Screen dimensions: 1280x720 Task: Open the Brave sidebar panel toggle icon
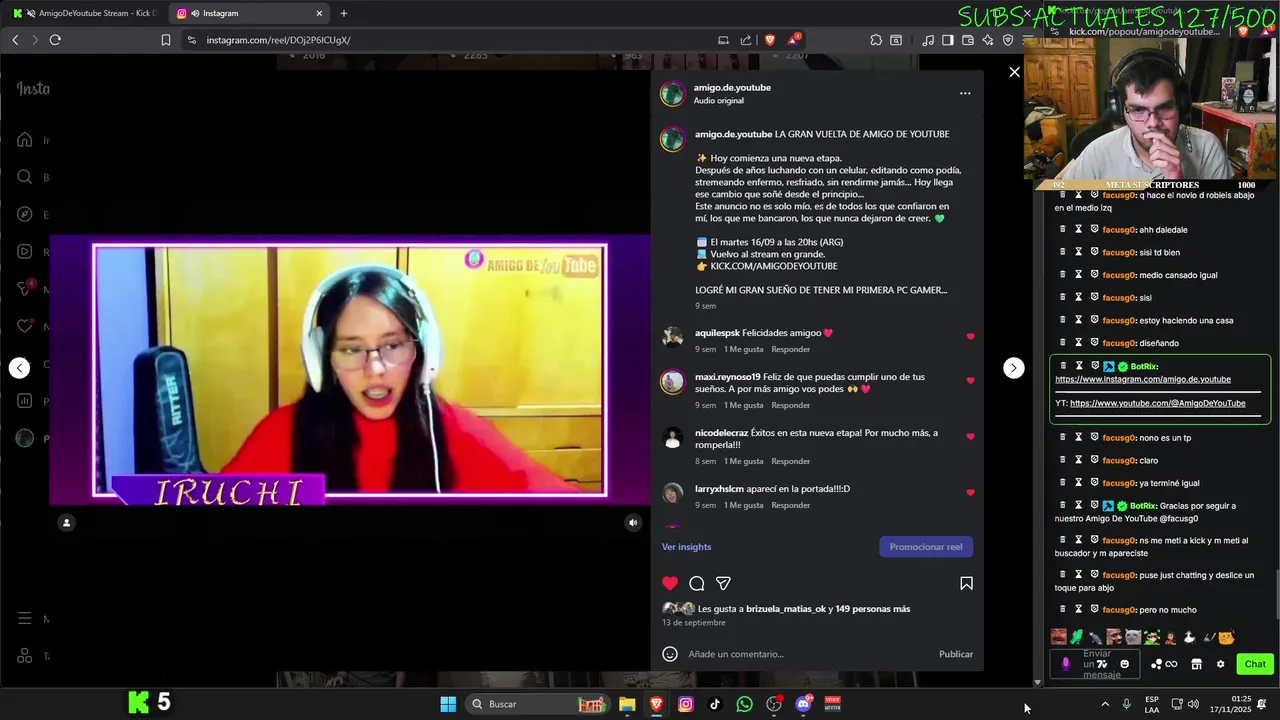tap(948, 40)
